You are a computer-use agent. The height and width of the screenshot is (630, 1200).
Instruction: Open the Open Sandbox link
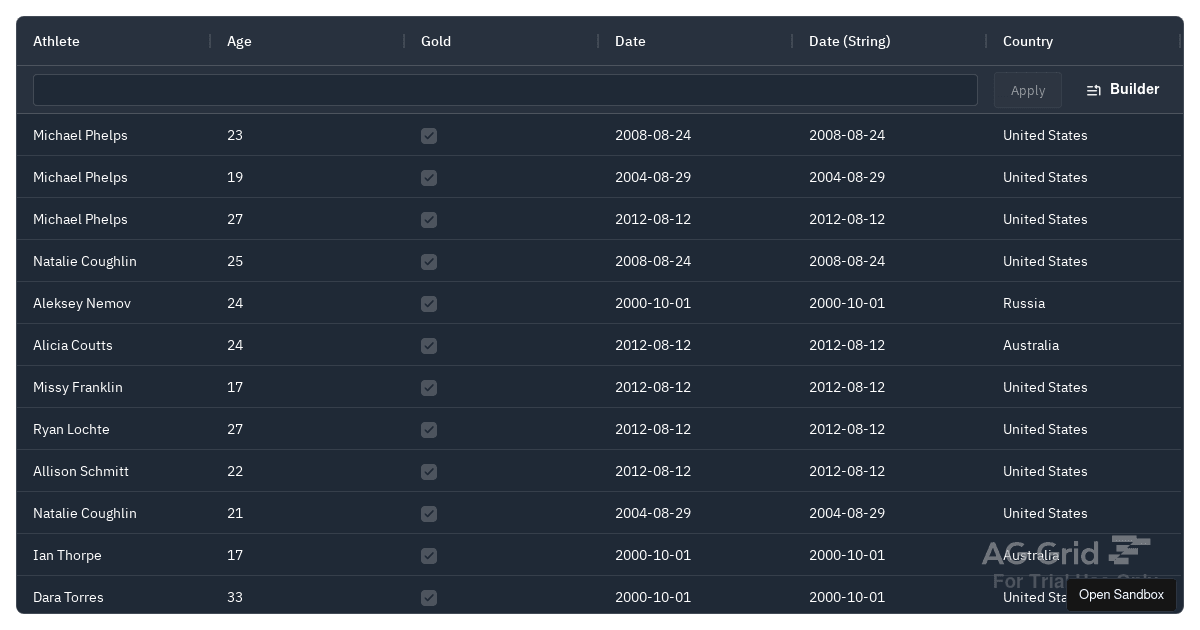coord(1121,595)
